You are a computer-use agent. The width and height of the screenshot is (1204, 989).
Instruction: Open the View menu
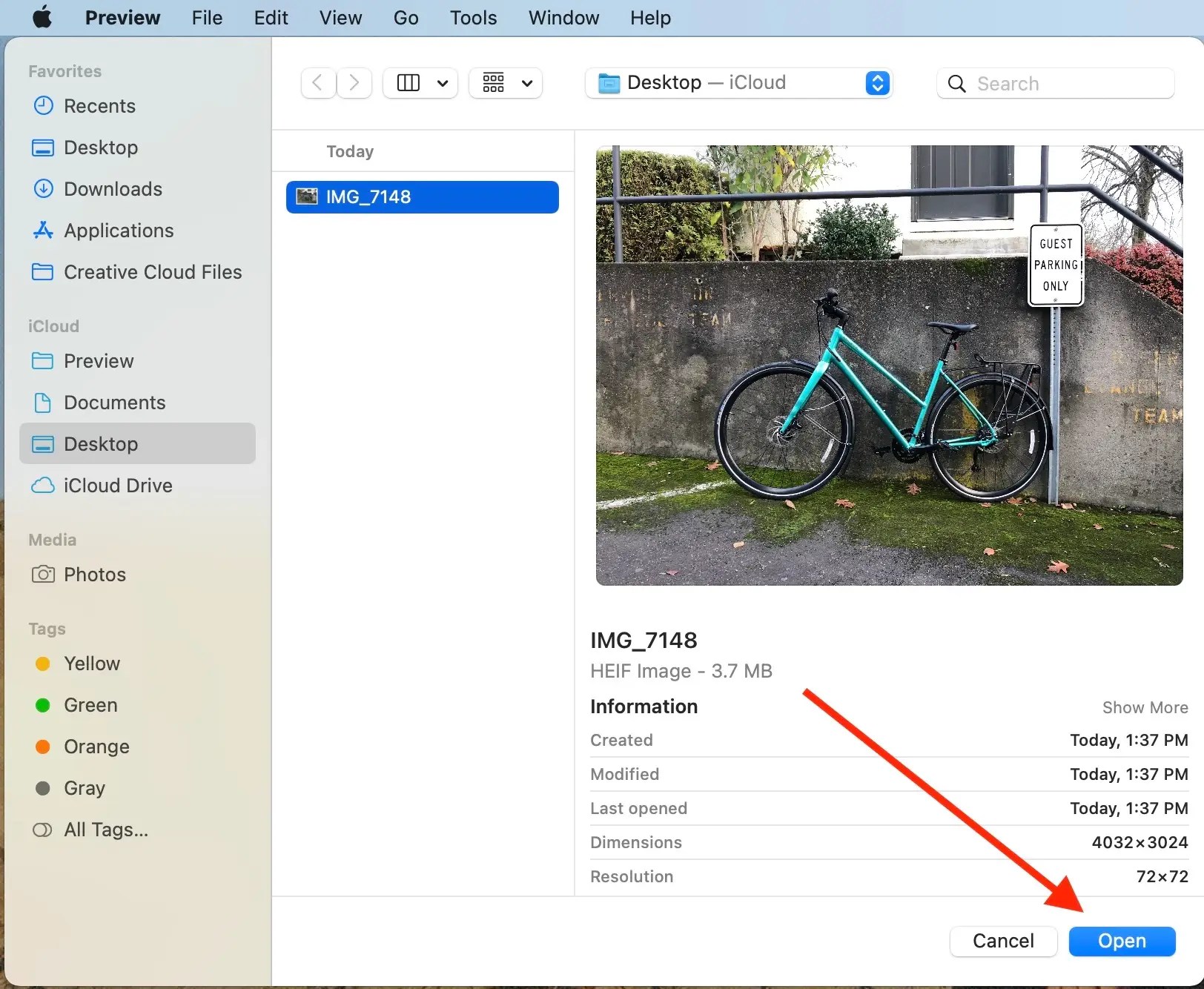[x=340, y=17]
